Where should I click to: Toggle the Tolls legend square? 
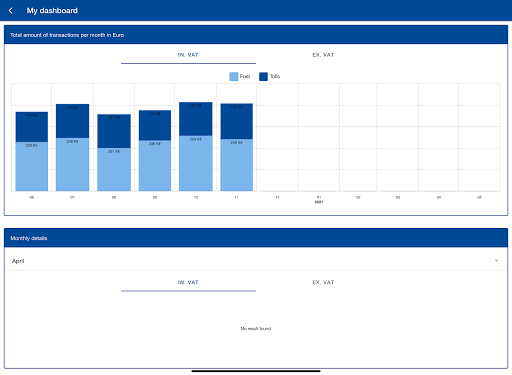tap(263, 76)
